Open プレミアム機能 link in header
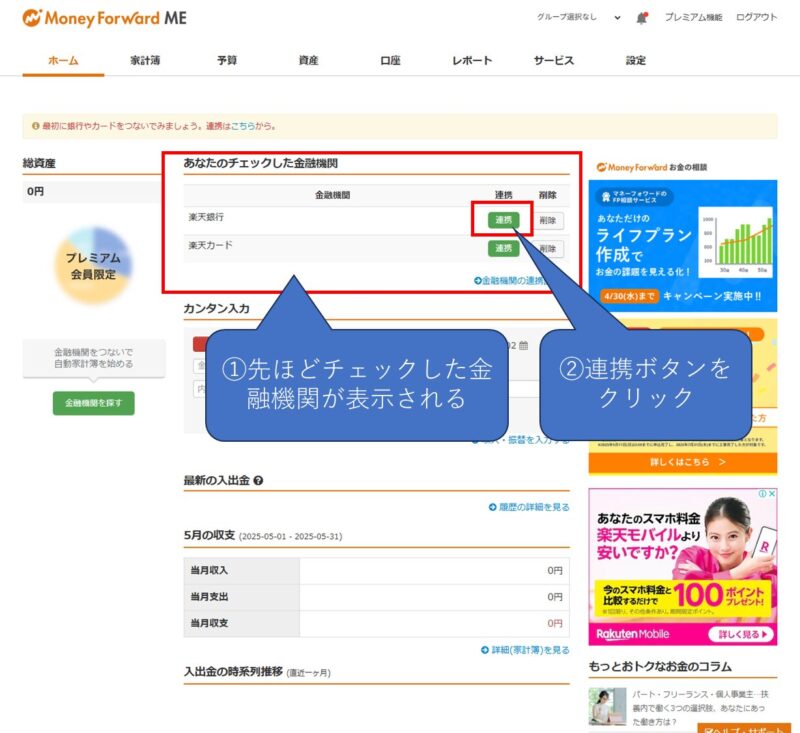This screenshot has height=733, width=800. tap(693, 17)
